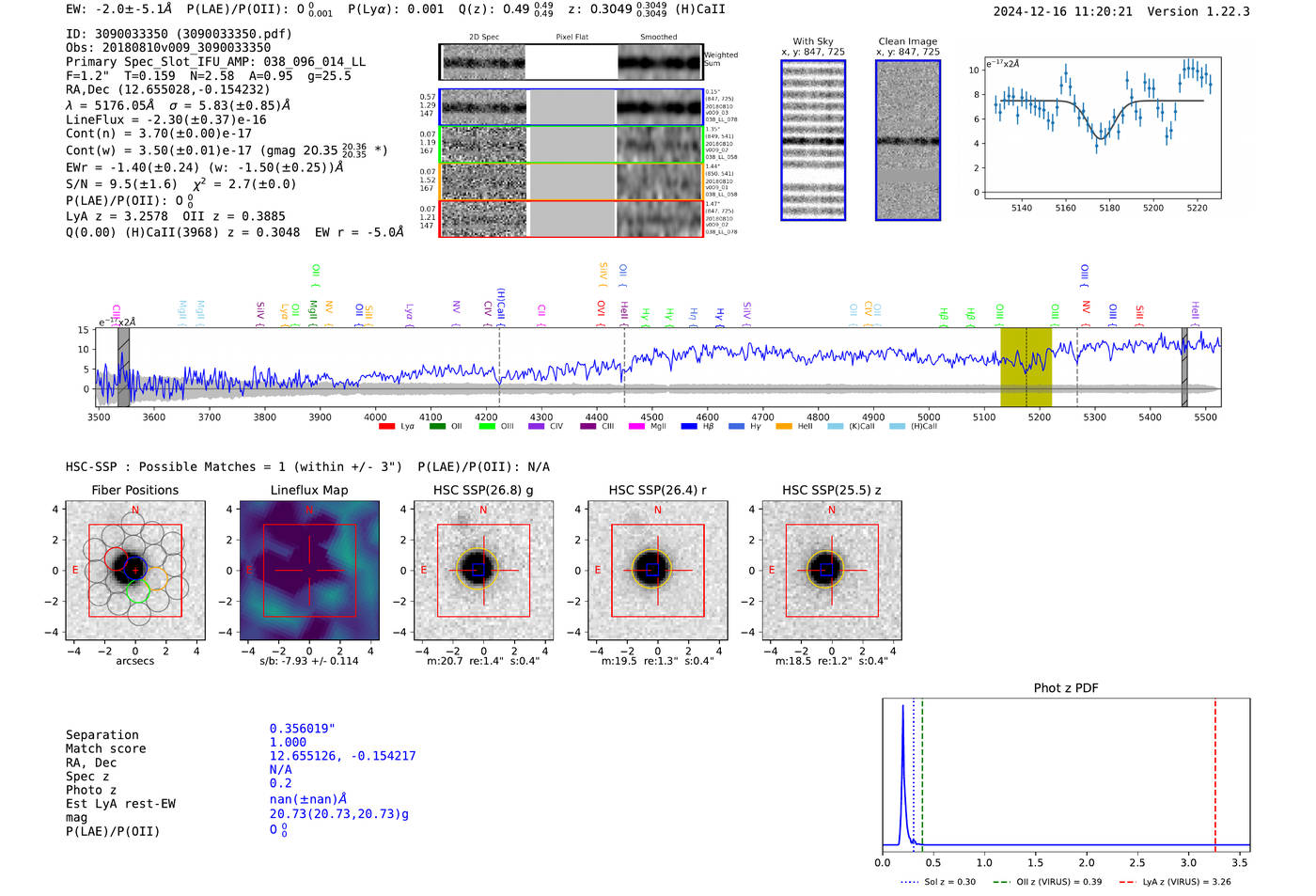Image resolution: width=1316 pixels, height=896 pixels.
Task: Select the HSC SSP(26.4) r cutout
Action: coord(657,571)
